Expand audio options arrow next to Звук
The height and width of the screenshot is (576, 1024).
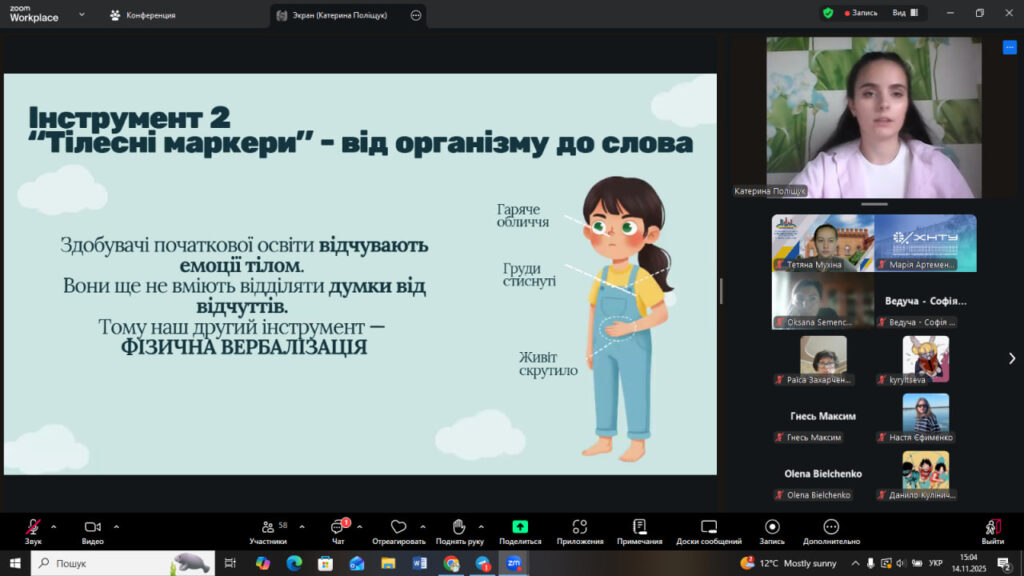pos(54,526)
